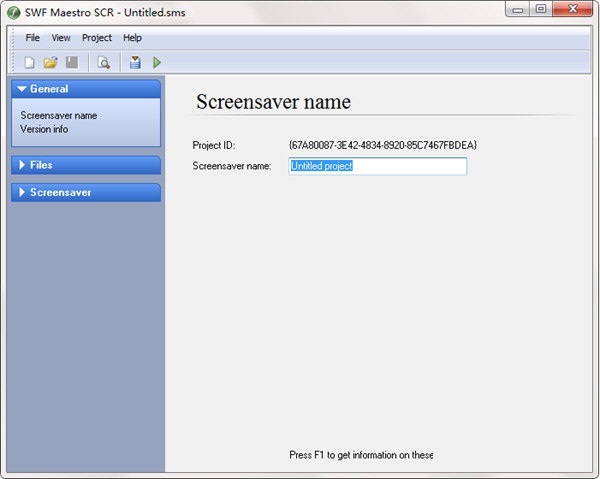Screen dimensions: 600x479
Task: Click the New project toolbar icon
Action: pos(29,62)
